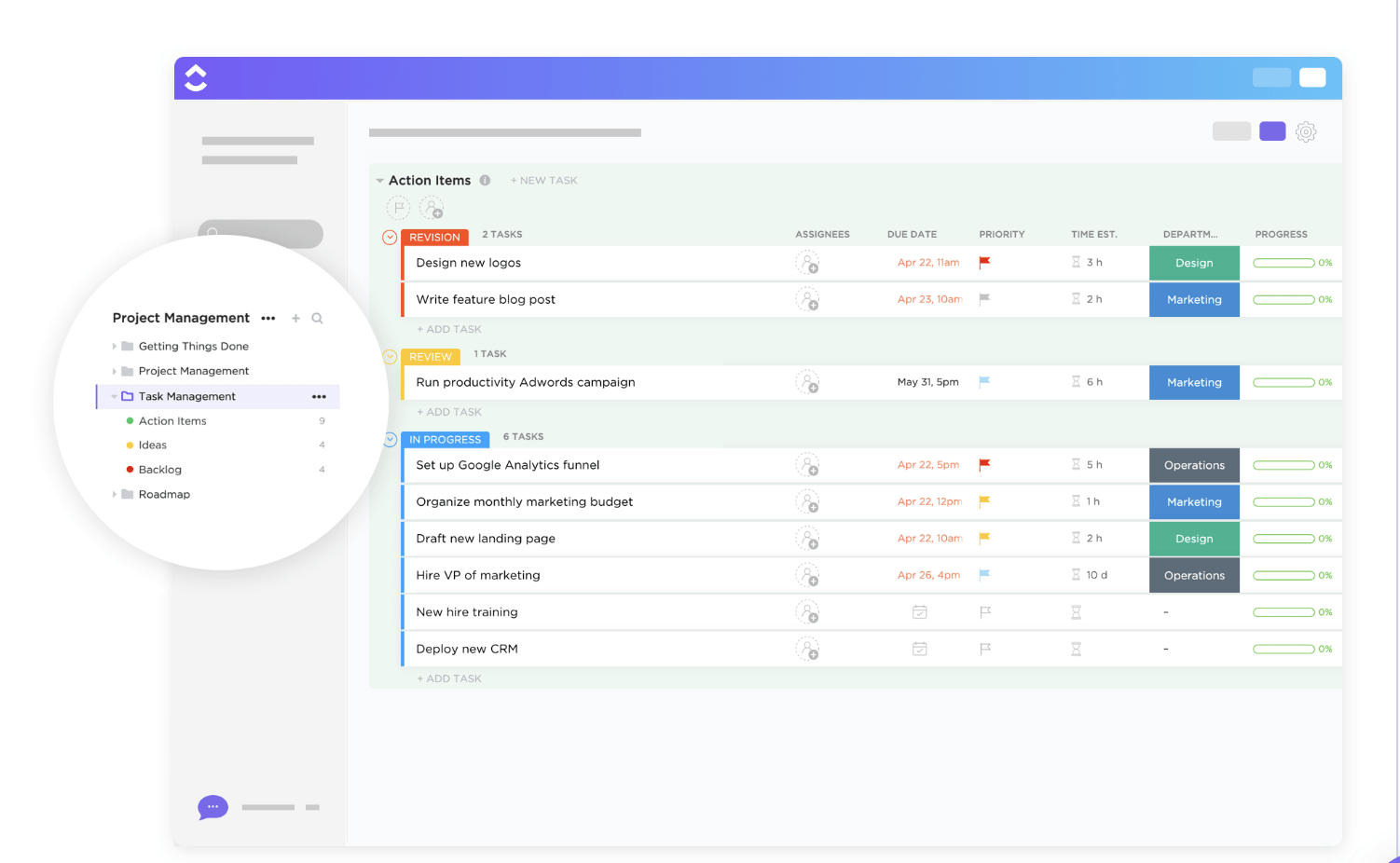Image resolution: width=1400 pixels, height=863 pixels.
Task: Open Task Management ellipsis menu
Action: (319, 397)
